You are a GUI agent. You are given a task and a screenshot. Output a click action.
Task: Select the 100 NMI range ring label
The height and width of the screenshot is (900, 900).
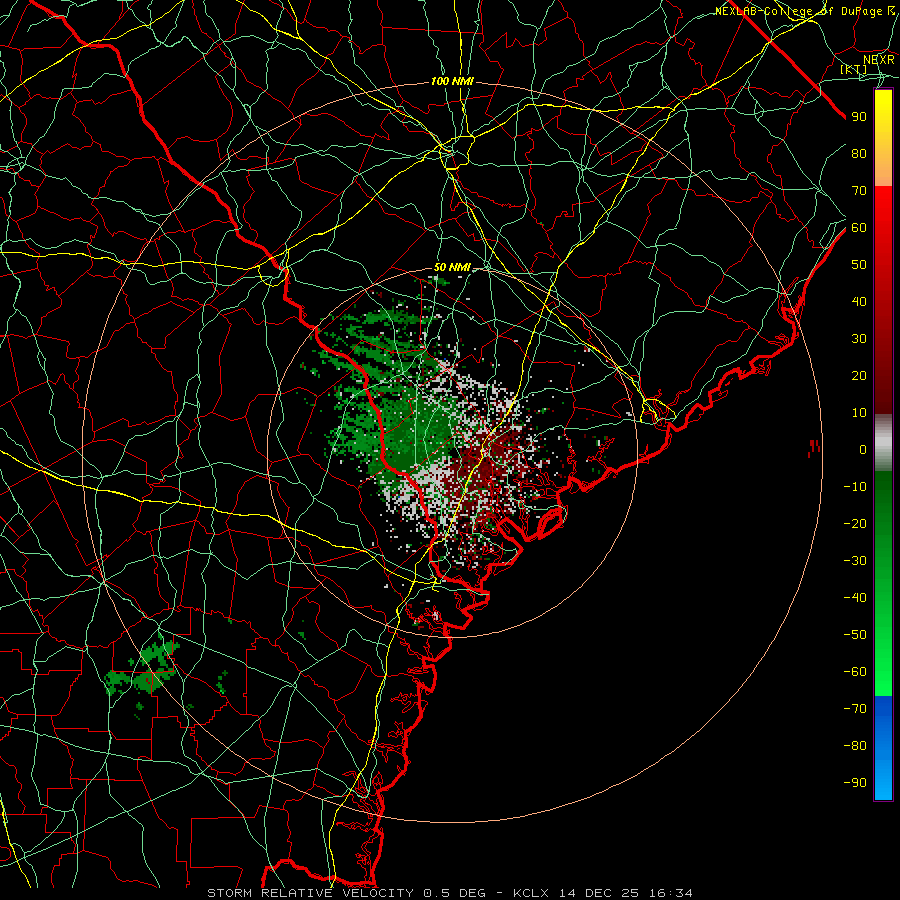click(452, 82)
